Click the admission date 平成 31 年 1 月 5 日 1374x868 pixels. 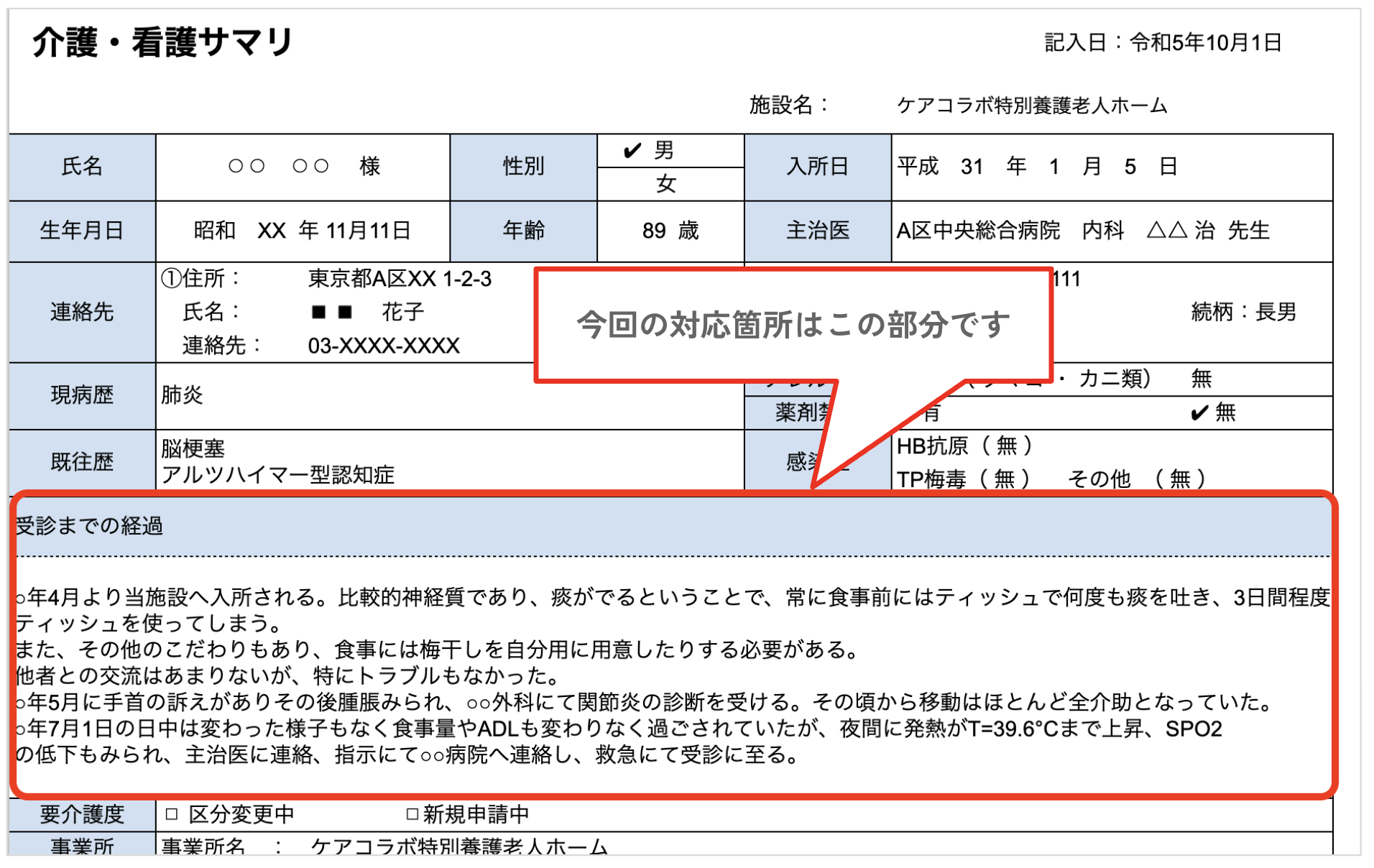pyautogui.click(x=1037, y=167)
